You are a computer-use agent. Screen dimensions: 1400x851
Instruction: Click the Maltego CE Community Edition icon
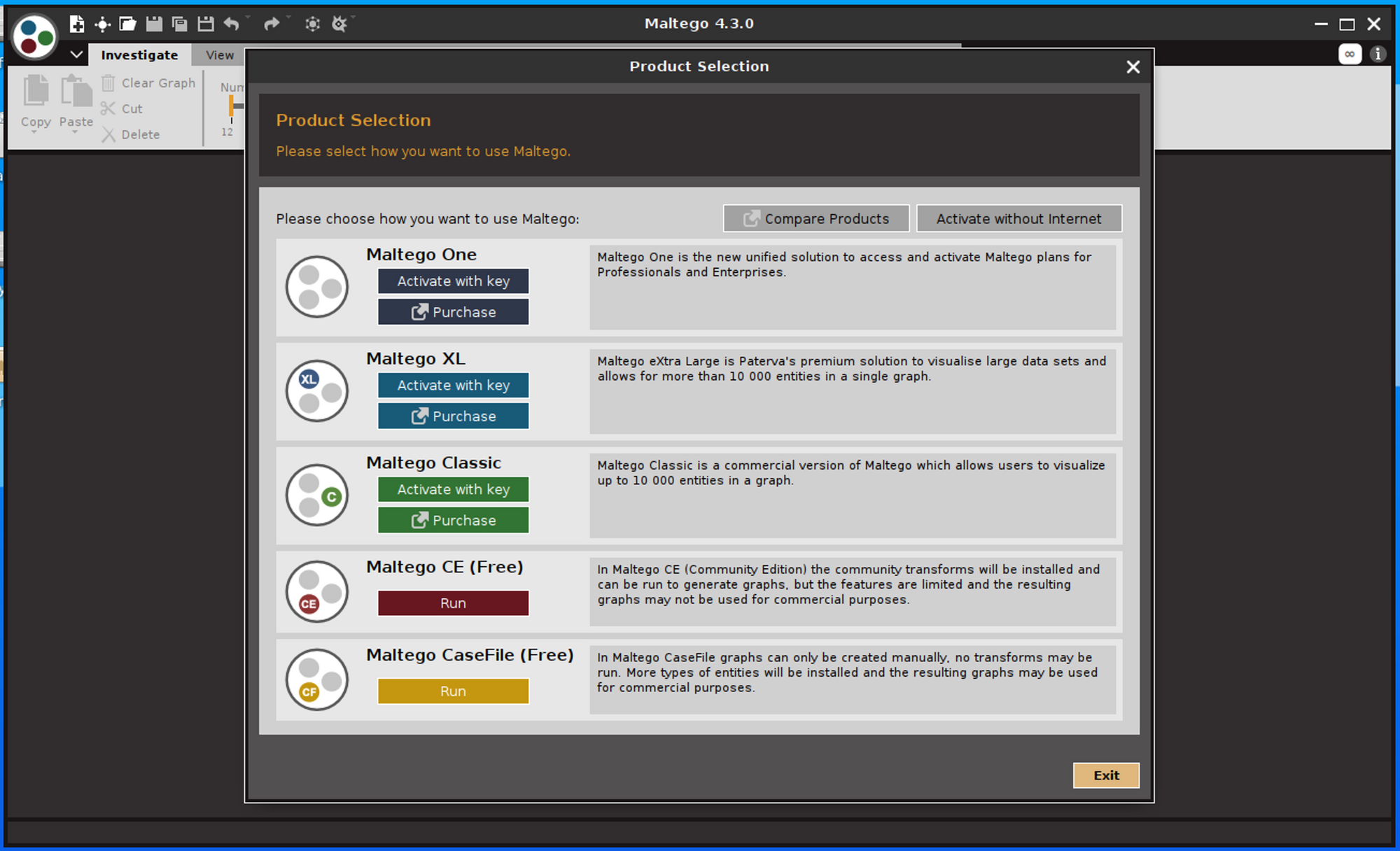click(319, 592)
